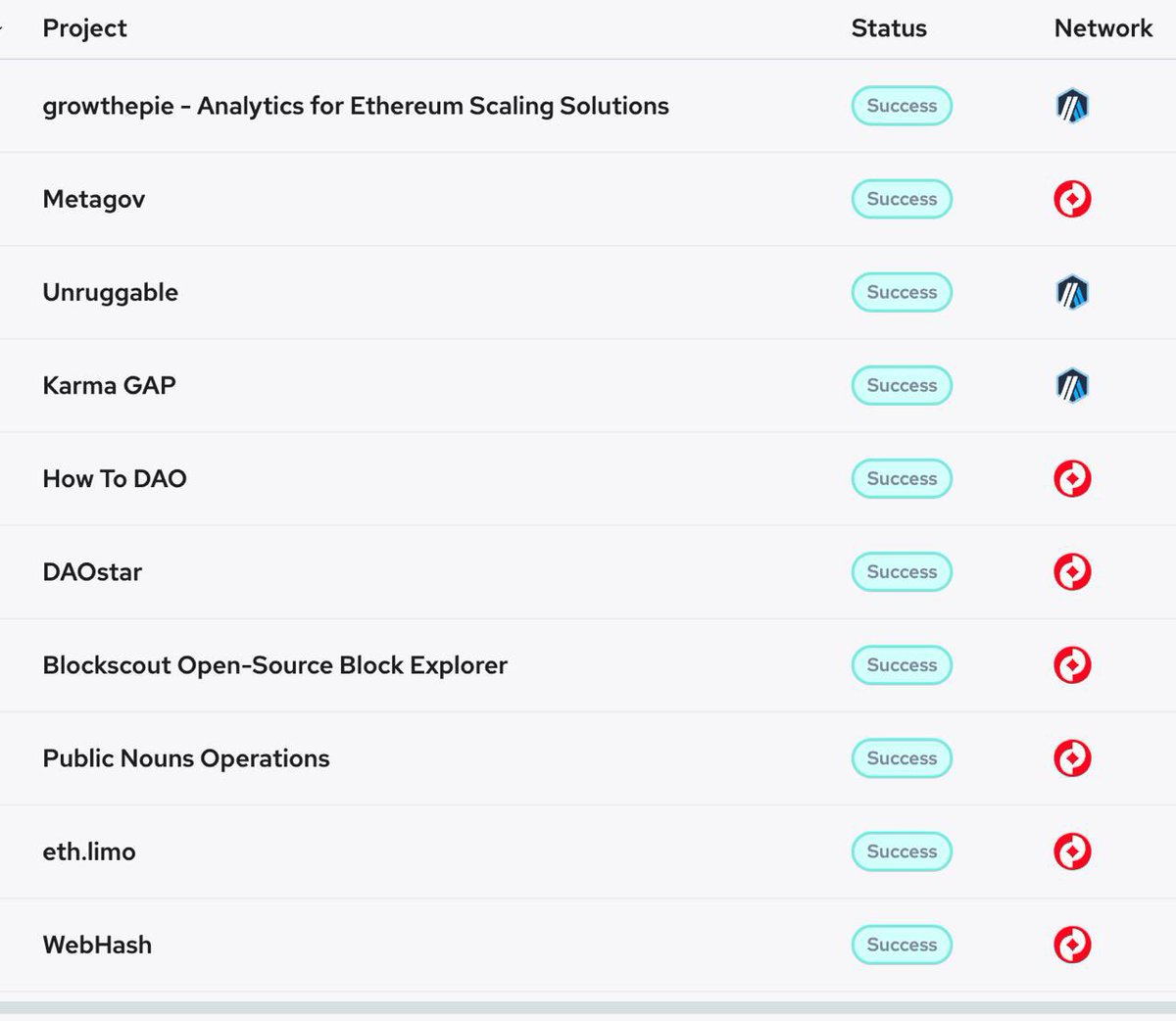Click the Success badge for growthepie

point(902,106)
